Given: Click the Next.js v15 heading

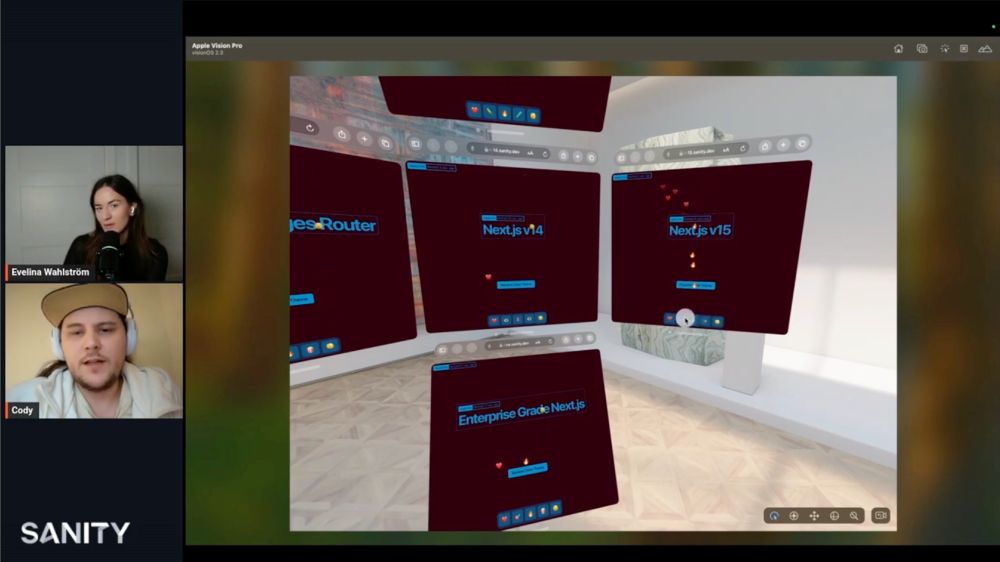Looking at the screenshot, I should coord(700,230).
